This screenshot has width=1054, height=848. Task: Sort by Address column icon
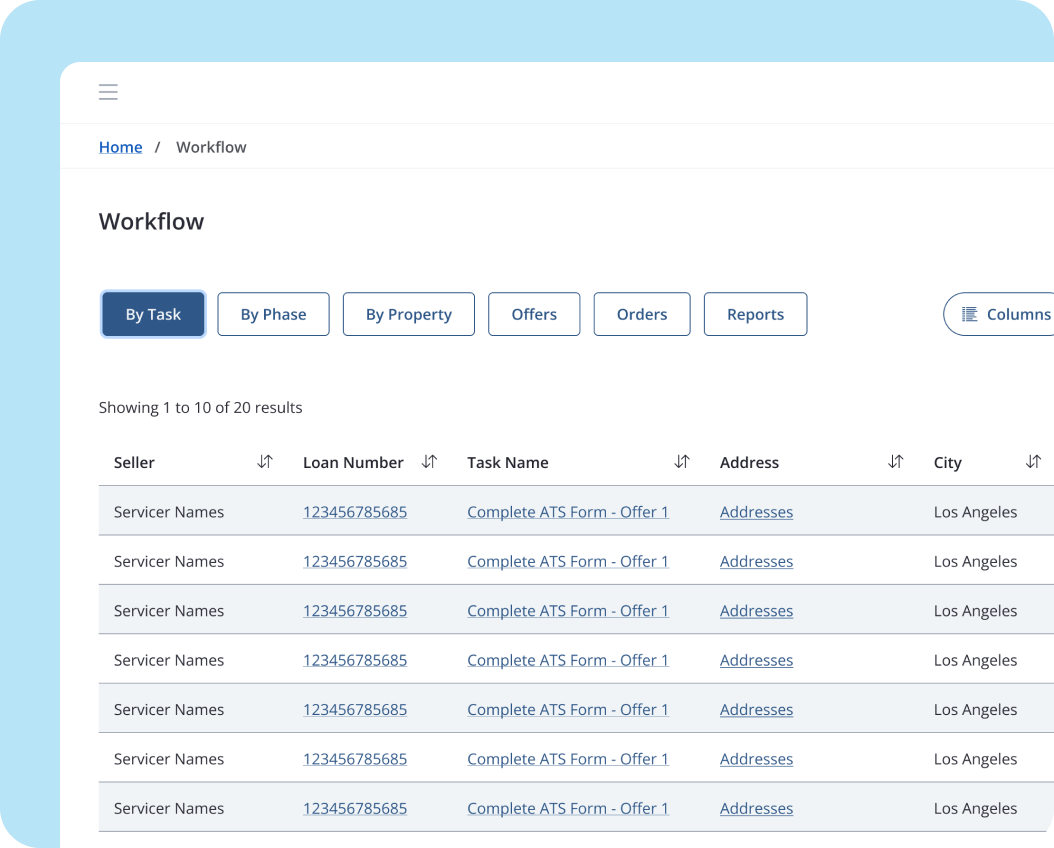tap(895, 462)
